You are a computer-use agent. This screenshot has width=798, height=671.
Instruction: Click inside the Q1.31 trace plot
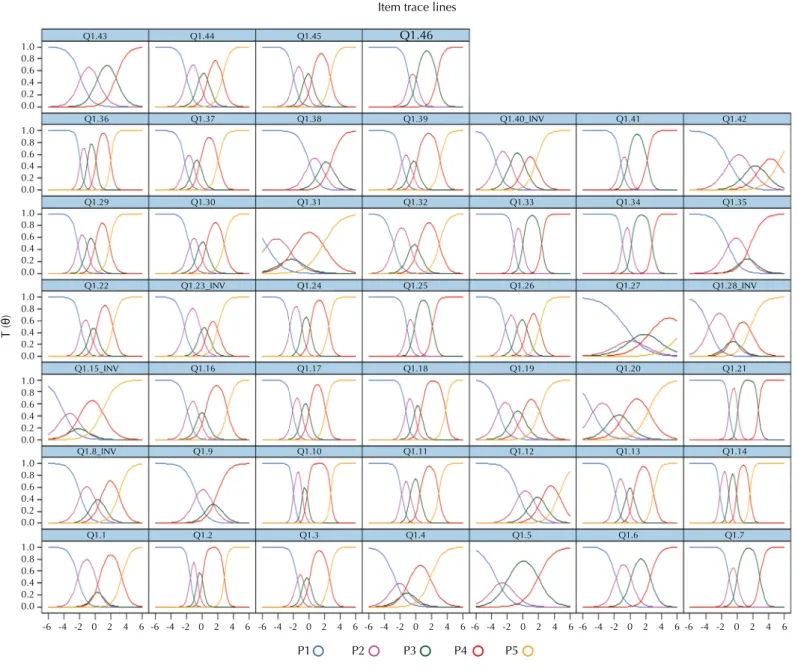click(309, 243)
